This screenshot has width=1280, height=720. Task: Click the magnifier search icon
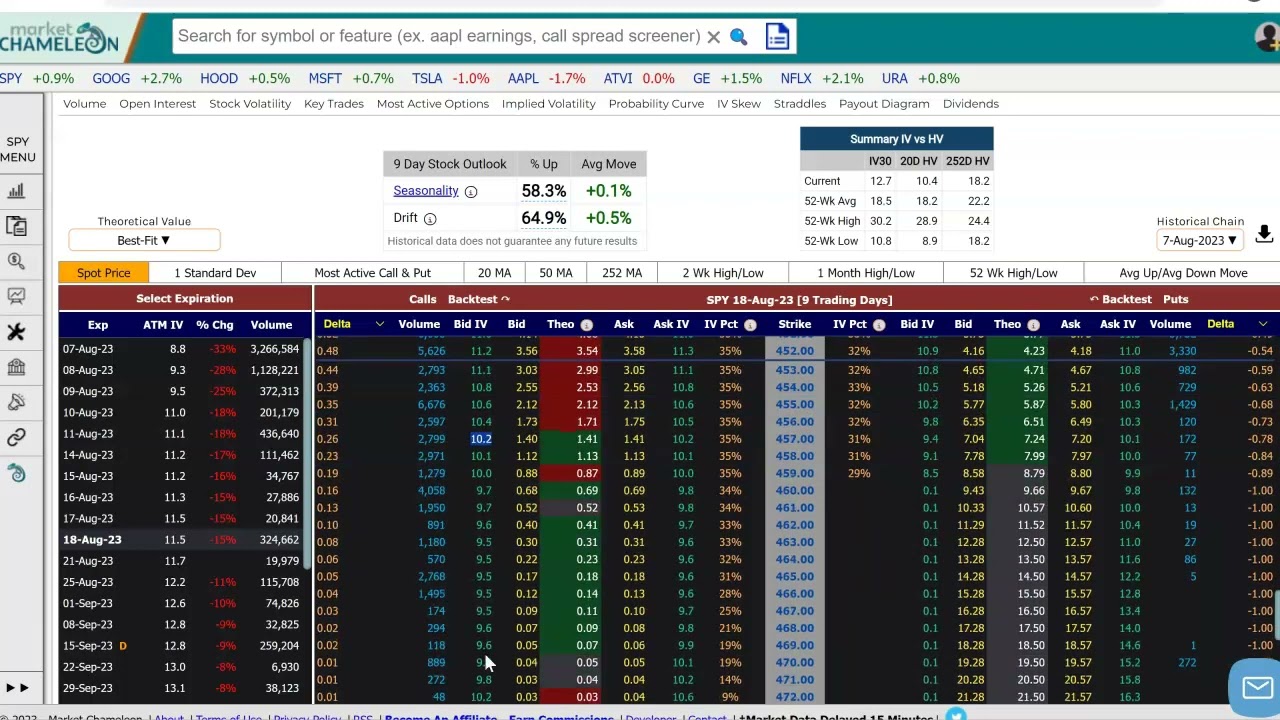pos(738,37)
